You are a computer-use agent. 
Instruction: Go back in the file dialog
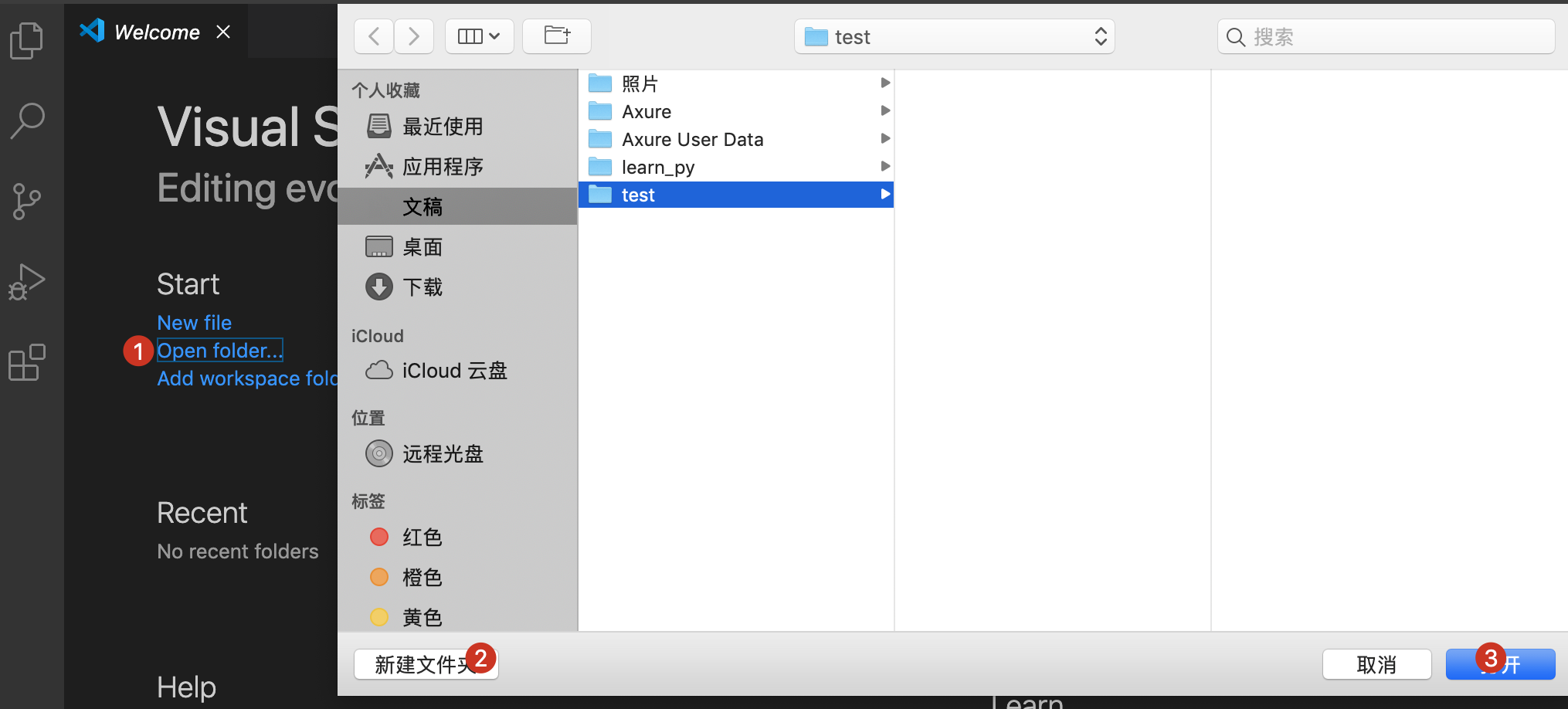coord(374,36)
